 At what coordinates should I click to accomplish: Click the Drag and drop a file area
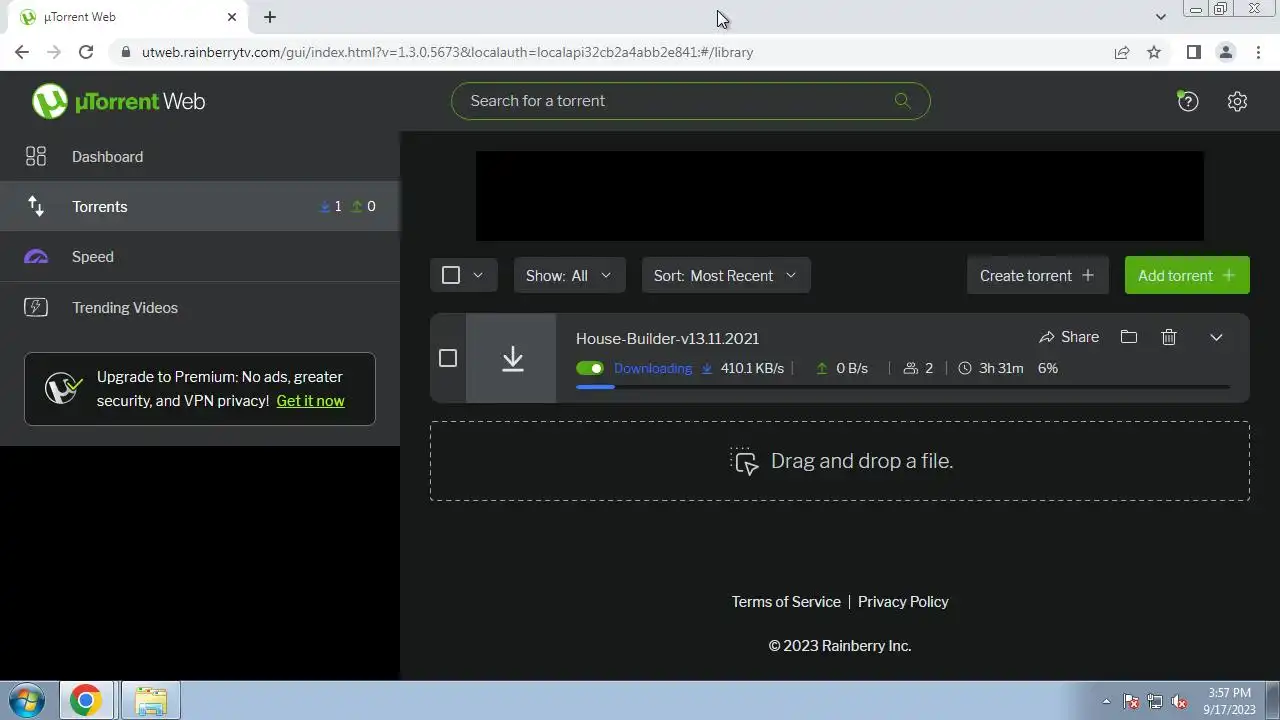tap(840, 461)
